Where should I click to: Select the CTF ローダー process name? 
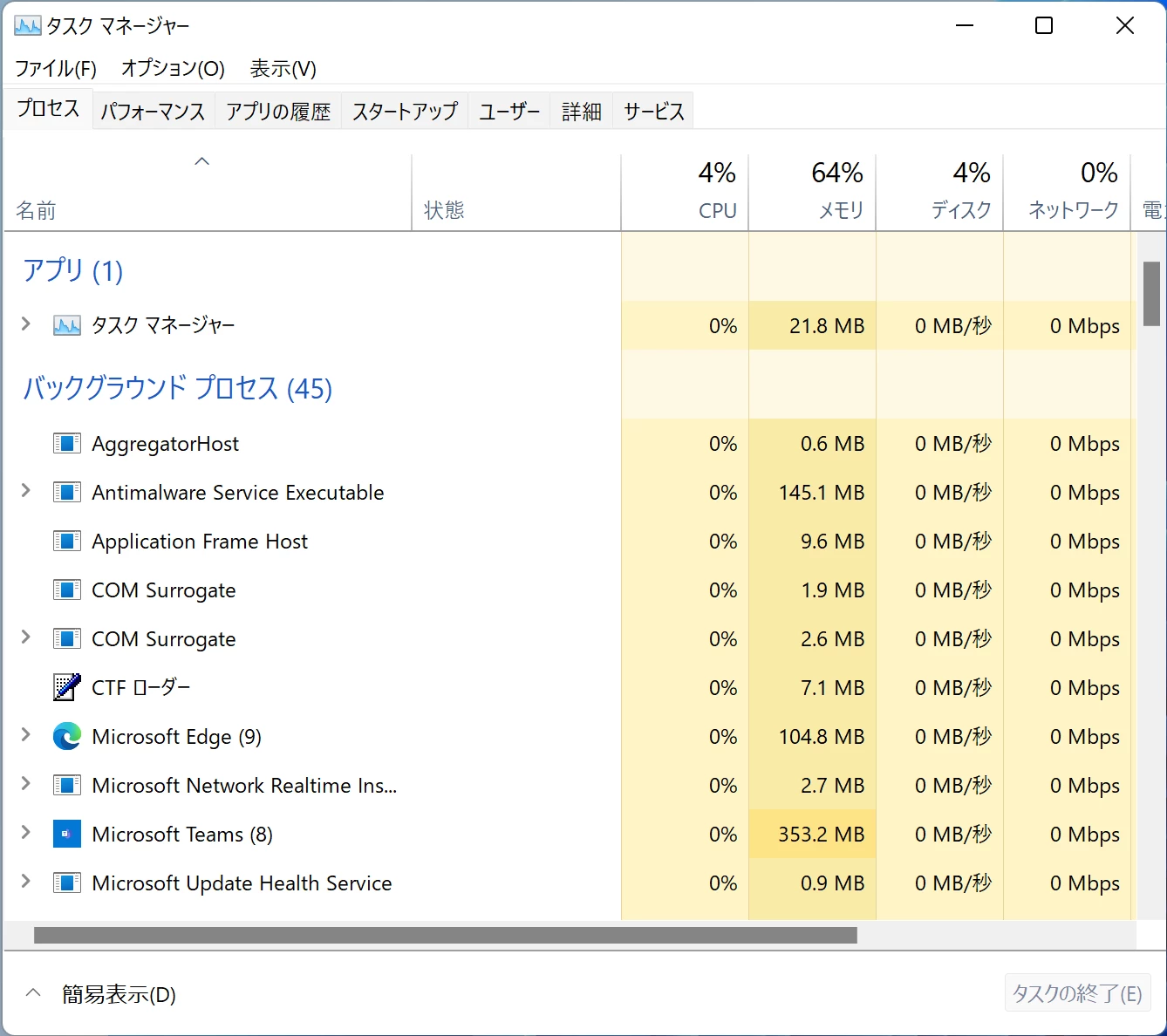pos(140,688)
